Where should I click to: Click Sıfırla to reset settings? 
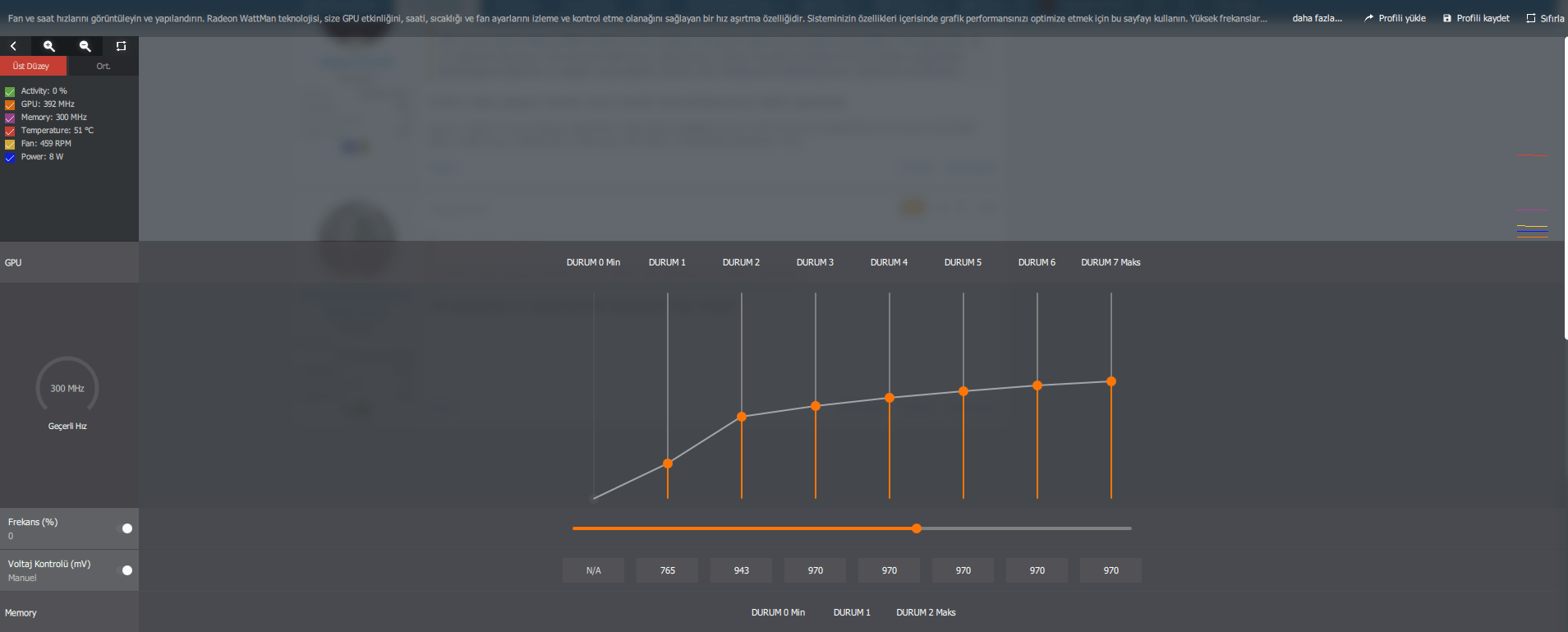point(1545,18)
